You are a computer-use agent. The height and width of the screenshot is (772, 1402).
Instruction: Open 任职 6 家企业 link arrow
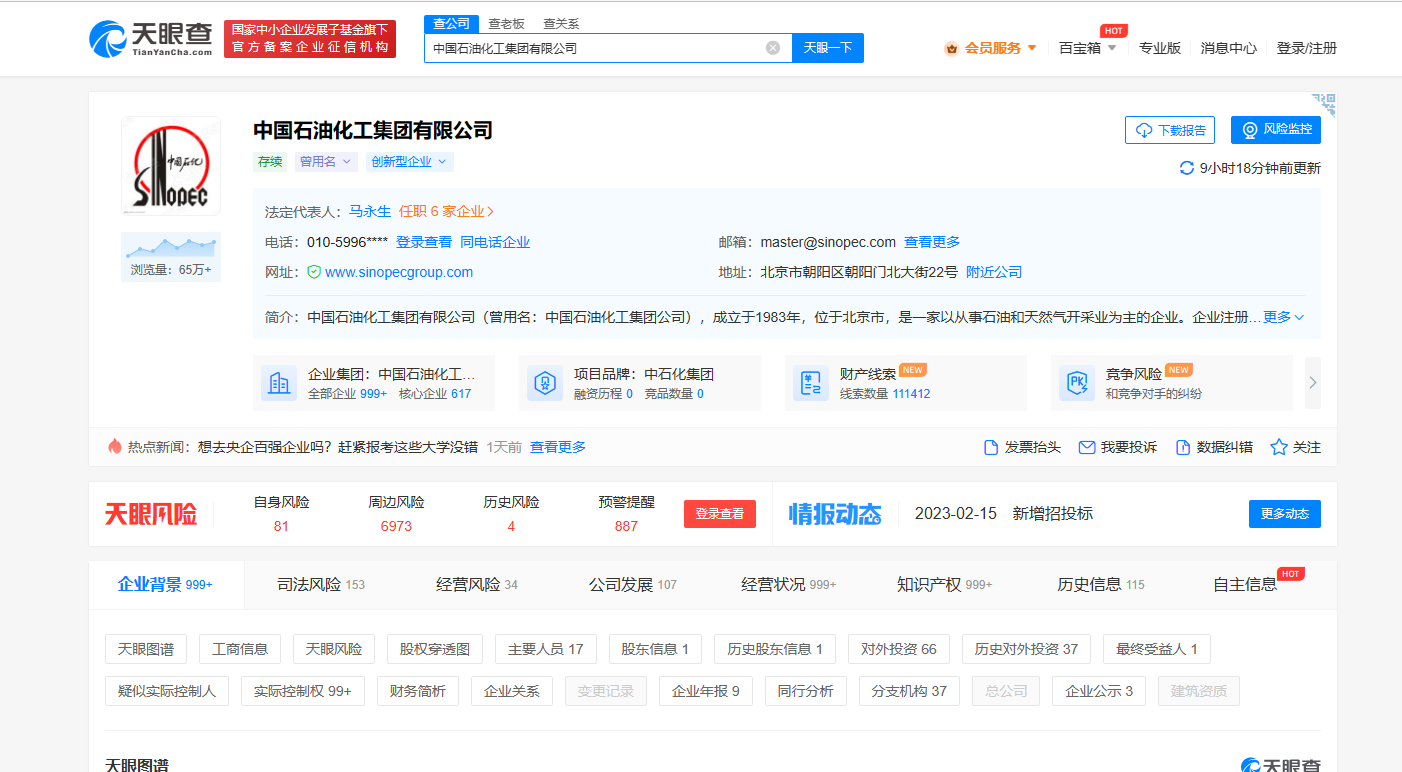click(447, 211)
